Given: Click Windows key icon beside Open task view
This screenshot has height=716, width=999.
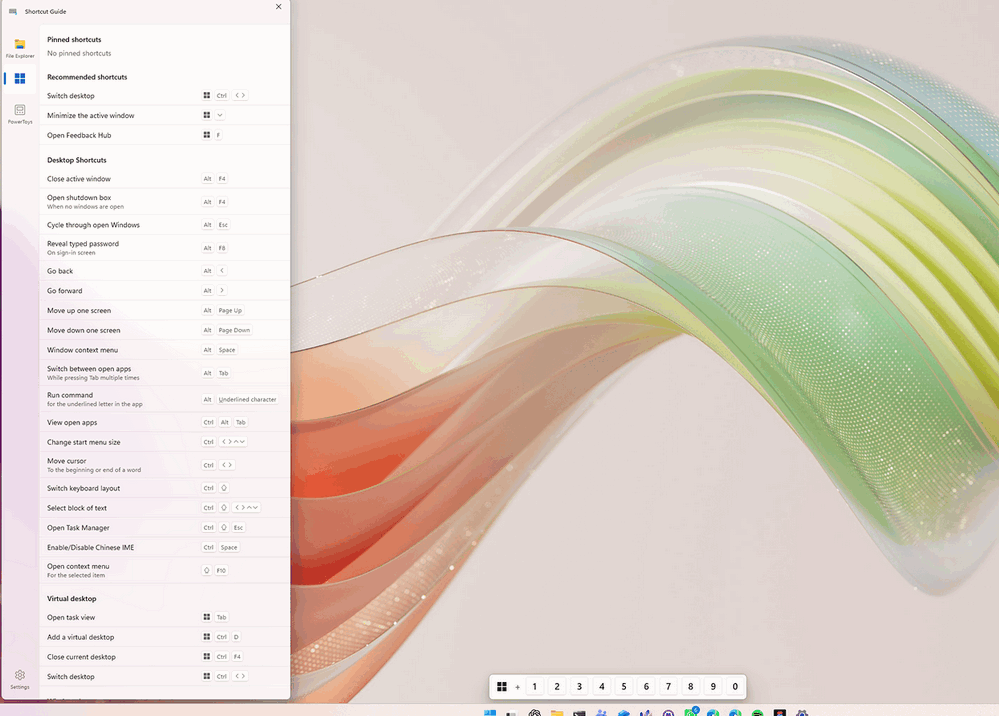Looking at the screenshot, I should 206,617.
